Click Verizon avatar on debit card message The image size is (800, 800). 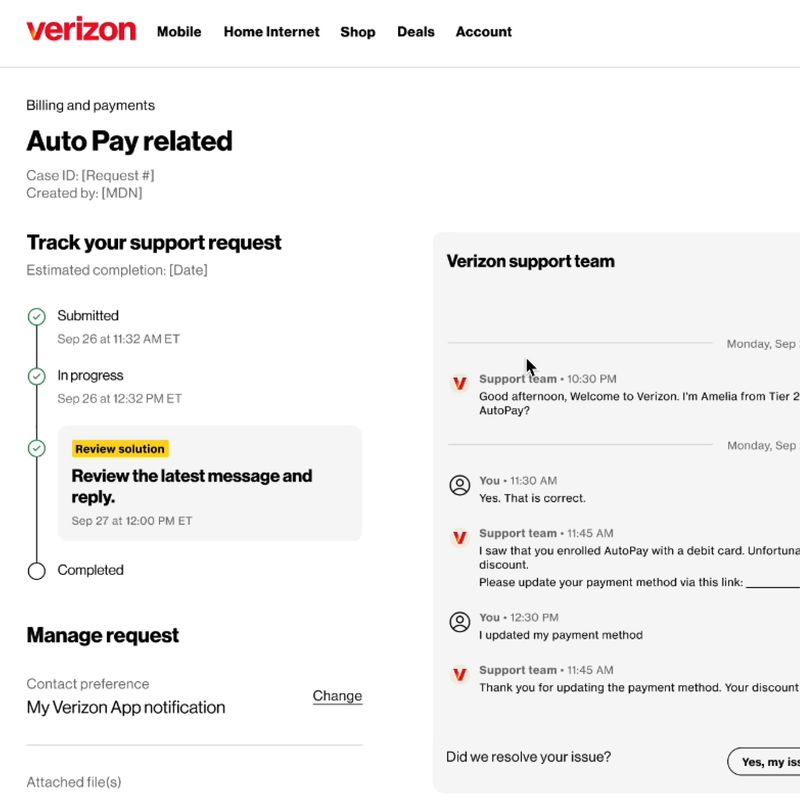(460, 538)
